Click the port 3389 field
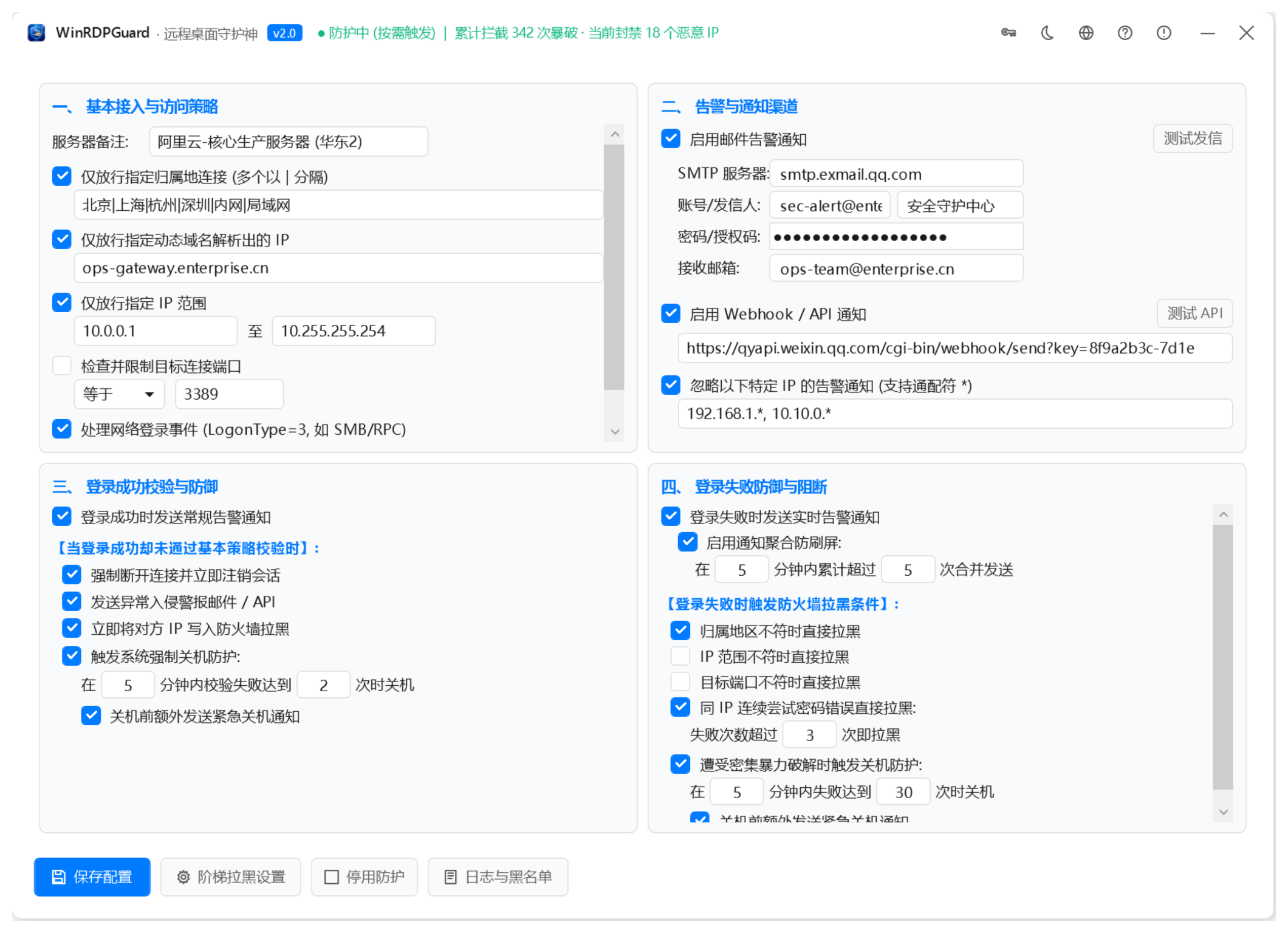 pos(229,394)
